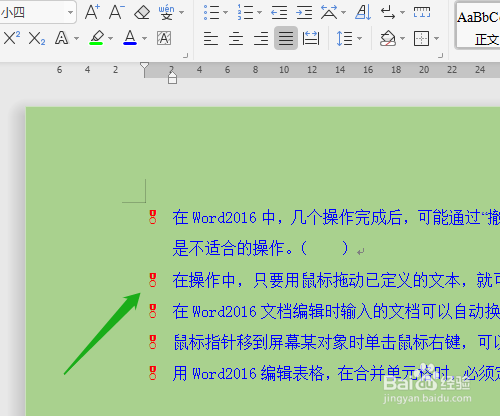Toggle the show/hide paragraph marks icon
The width and height of the screenshot is (500, 416).
tap(388, 13)
